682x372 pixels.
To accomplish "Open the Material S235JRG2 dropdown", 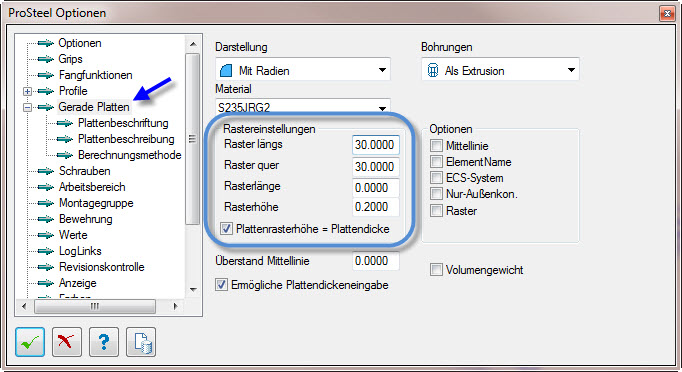I will coord(303,107).
